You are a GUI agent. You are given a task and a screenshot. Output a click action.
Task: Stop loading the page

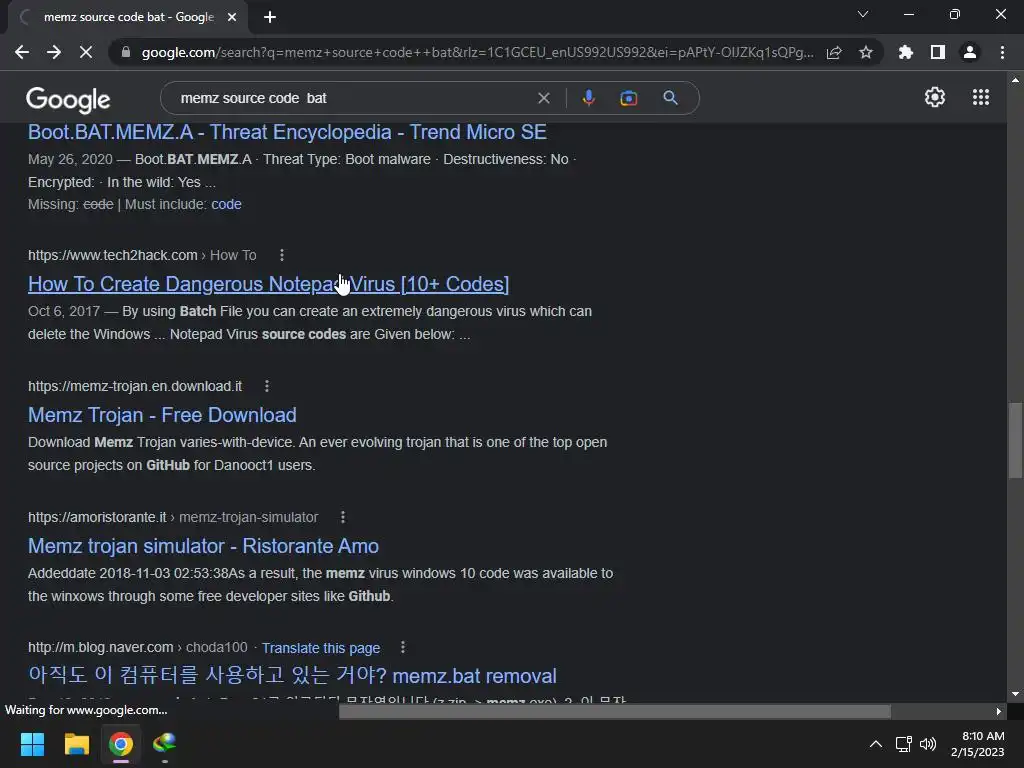86,52
